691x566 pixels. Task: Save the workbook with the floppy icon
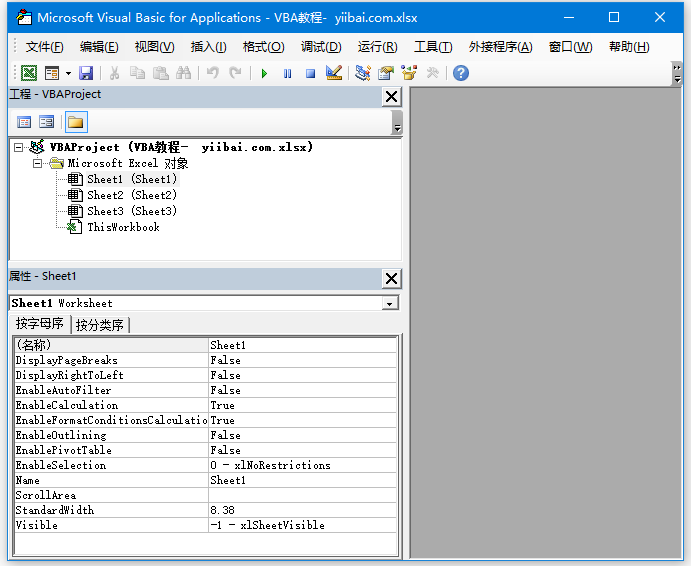pos(86,73)
